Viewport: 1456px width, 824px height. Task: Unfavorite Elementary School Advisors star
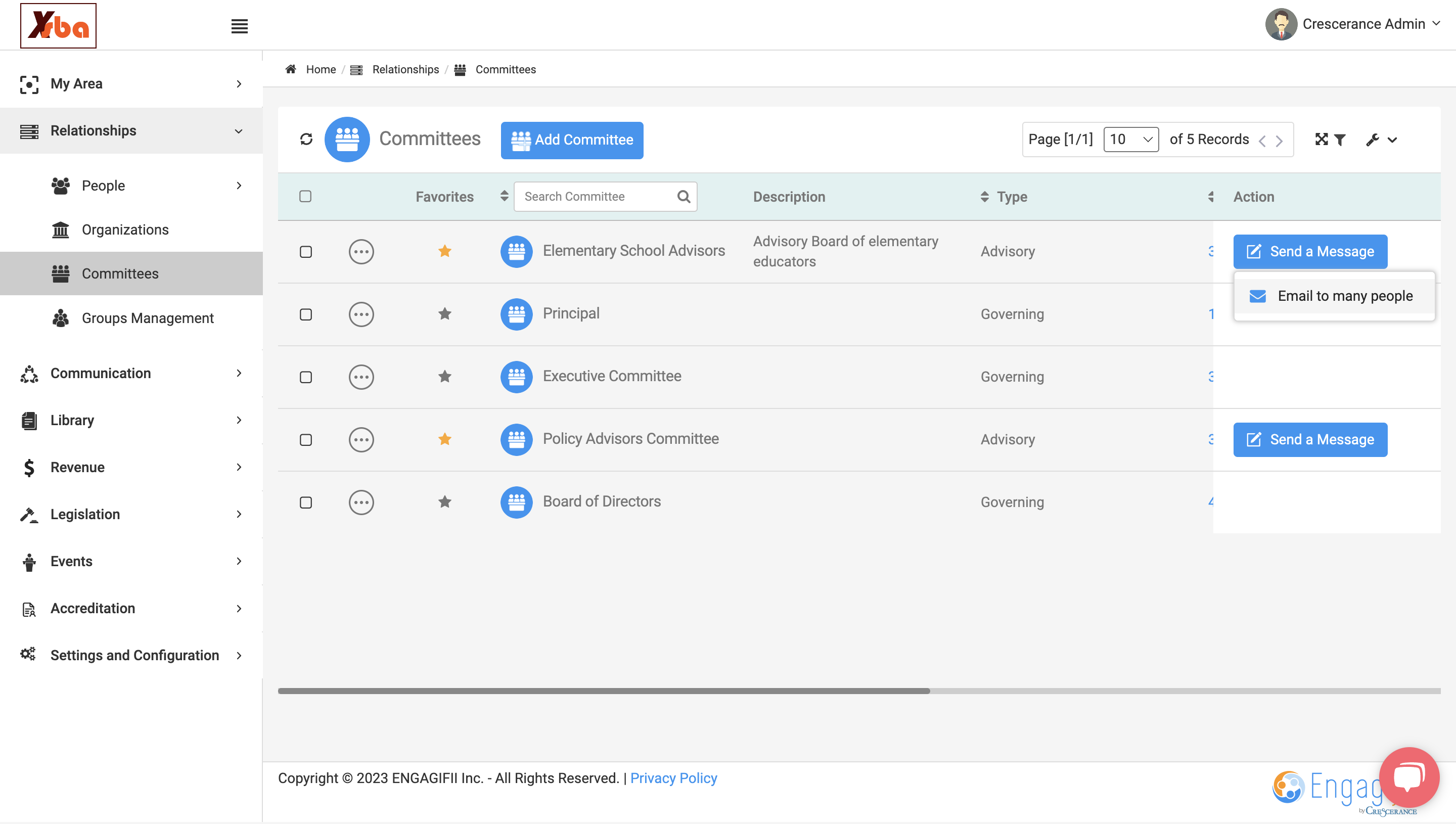click(445, 251)
